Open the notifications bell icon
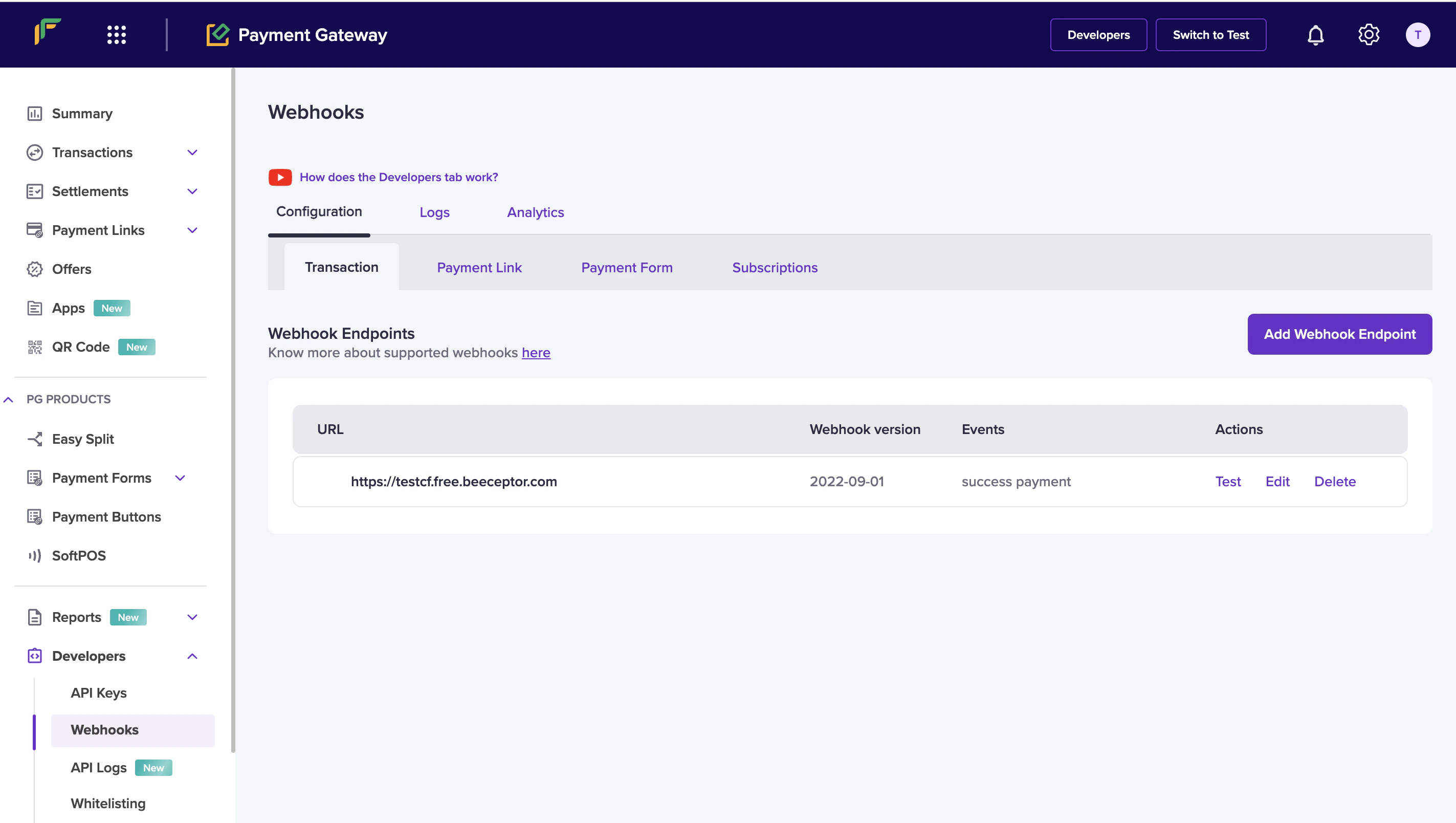1456x823 pixels. 1315,35
